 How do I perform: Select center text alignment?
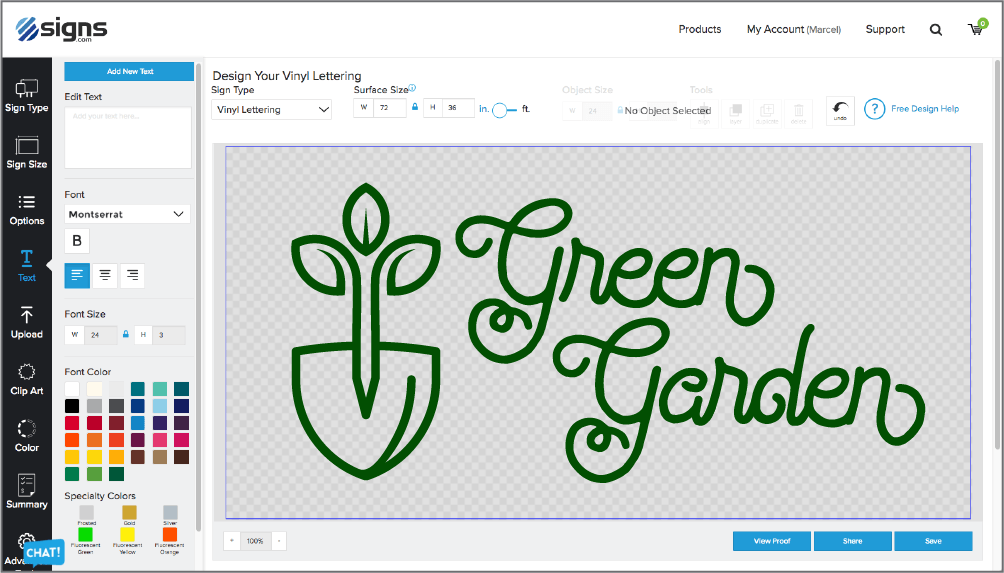click(x=104, y=276)
